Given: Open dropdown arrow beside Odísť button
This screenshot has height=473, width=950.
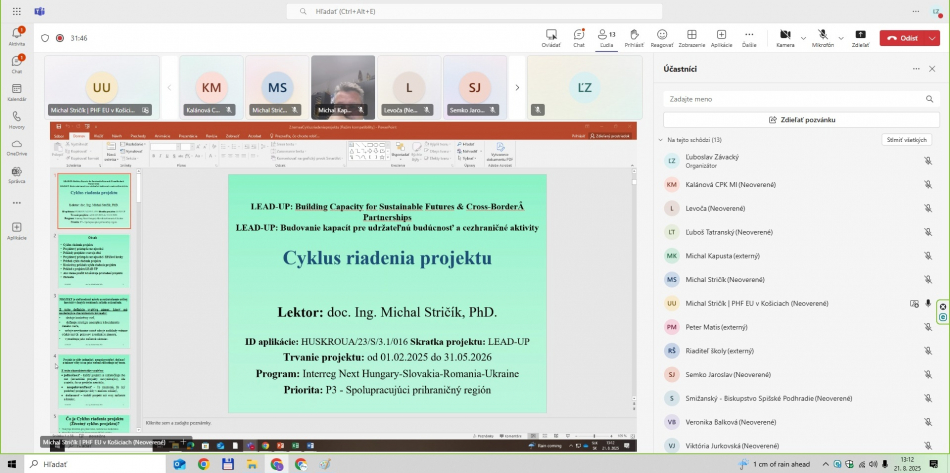Looking at the screenshot, I should click(x=933, y=38).
